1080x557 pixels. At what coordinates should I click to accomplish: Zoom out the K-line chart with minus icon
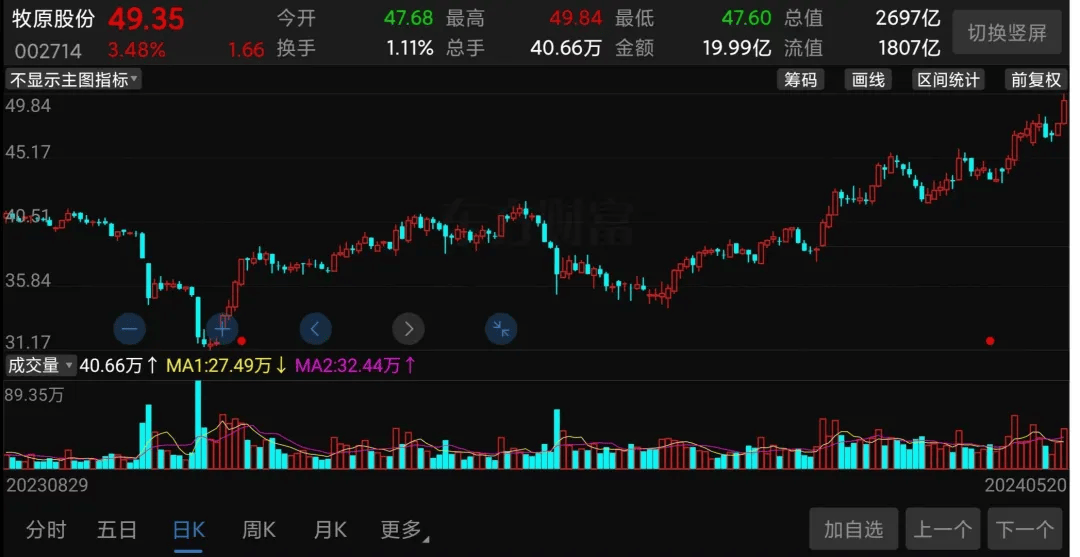[130, 328]
